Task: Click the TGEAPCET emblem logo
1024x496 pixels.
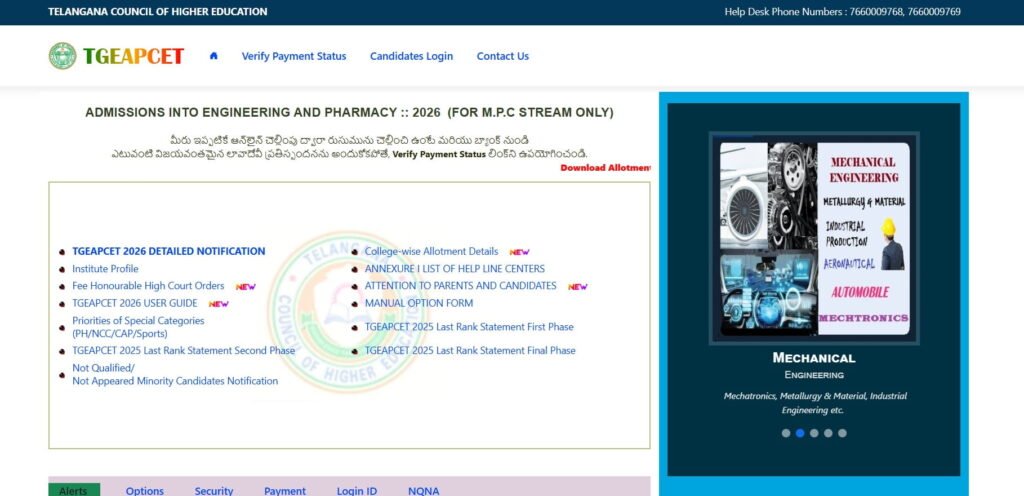Action: [x=62, y=56]
